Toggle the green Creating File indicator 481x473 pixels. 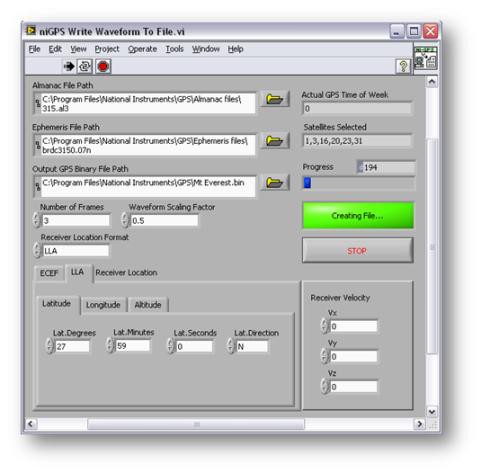coord(358,215)
